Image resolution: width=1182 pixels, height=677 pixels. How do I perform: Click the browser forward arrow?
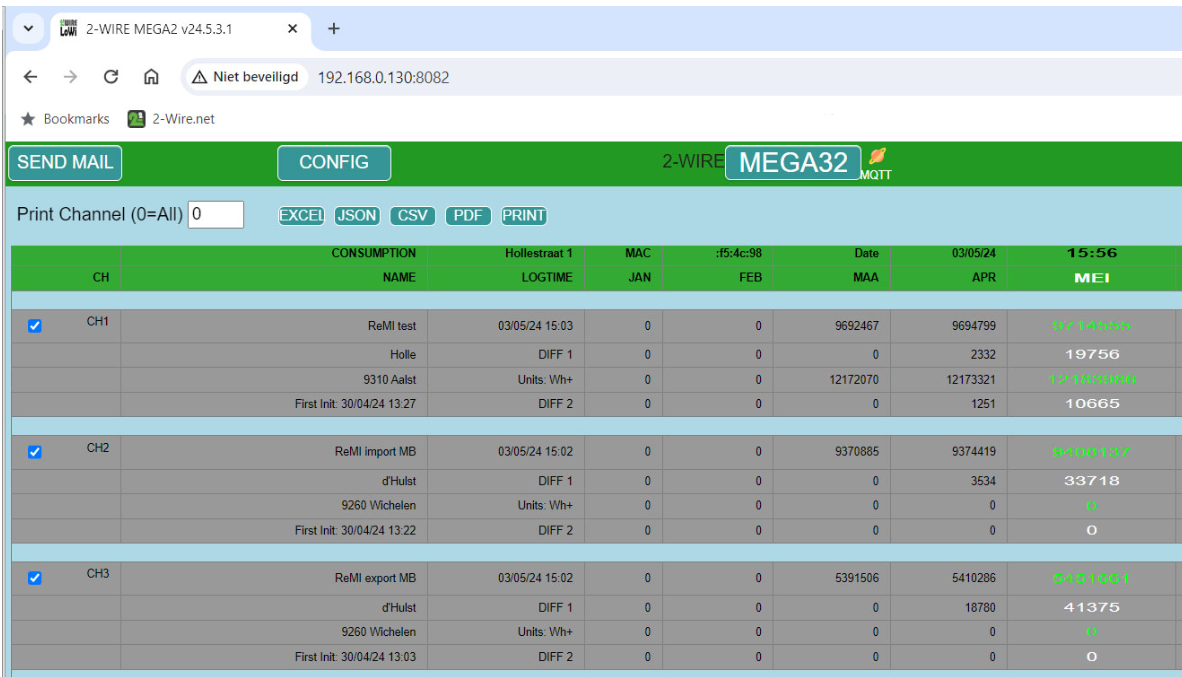click(x=70, y=77)
